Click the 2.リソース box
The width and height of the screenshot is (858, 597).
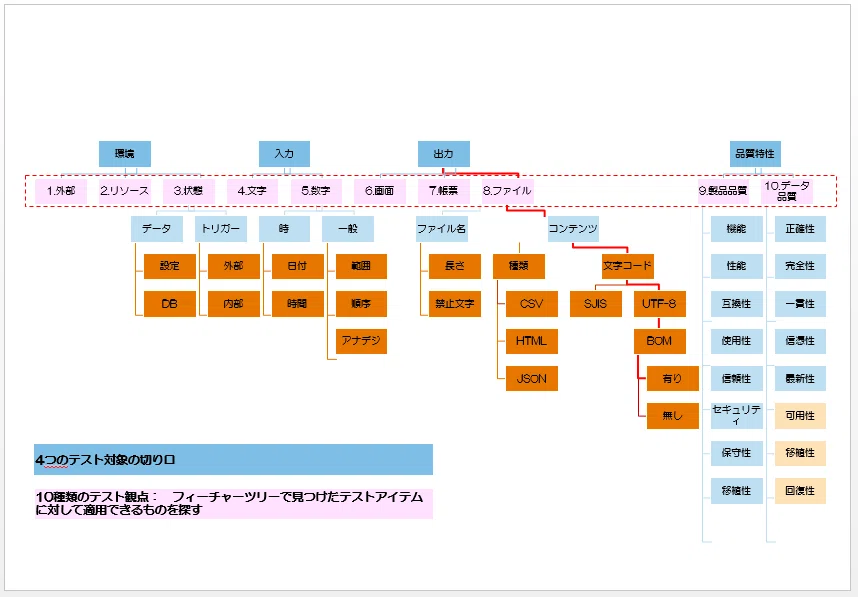click(125, 191)
